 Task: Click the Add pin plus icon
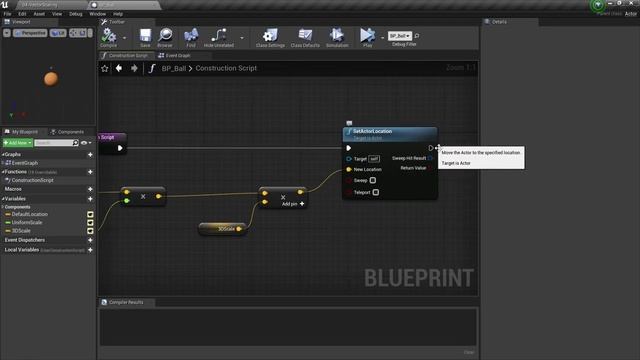[x=302, y=204]
